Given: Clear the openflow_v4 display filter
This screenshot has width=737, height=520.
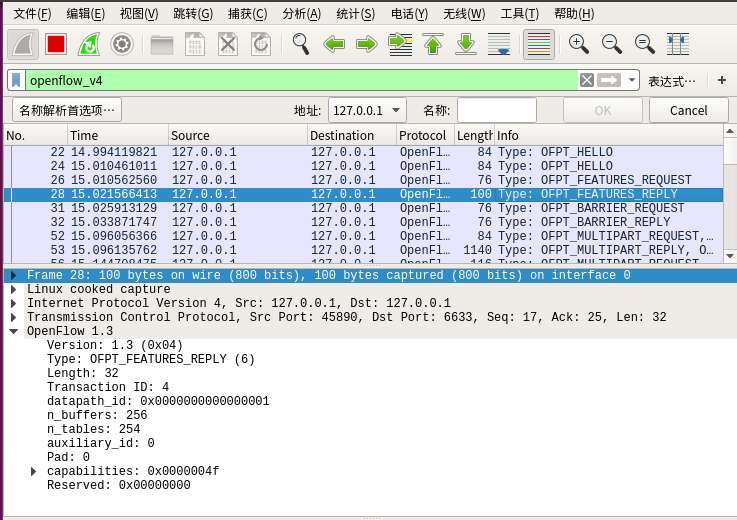Looking at the screenshot, I should pyautogui.click(x=587, y=80).
